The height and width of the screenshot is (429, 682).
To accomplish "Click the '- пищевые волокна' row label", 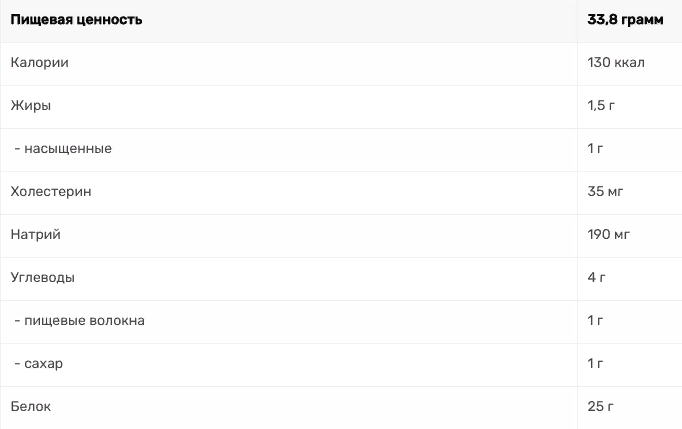I will tap(80, 321).
